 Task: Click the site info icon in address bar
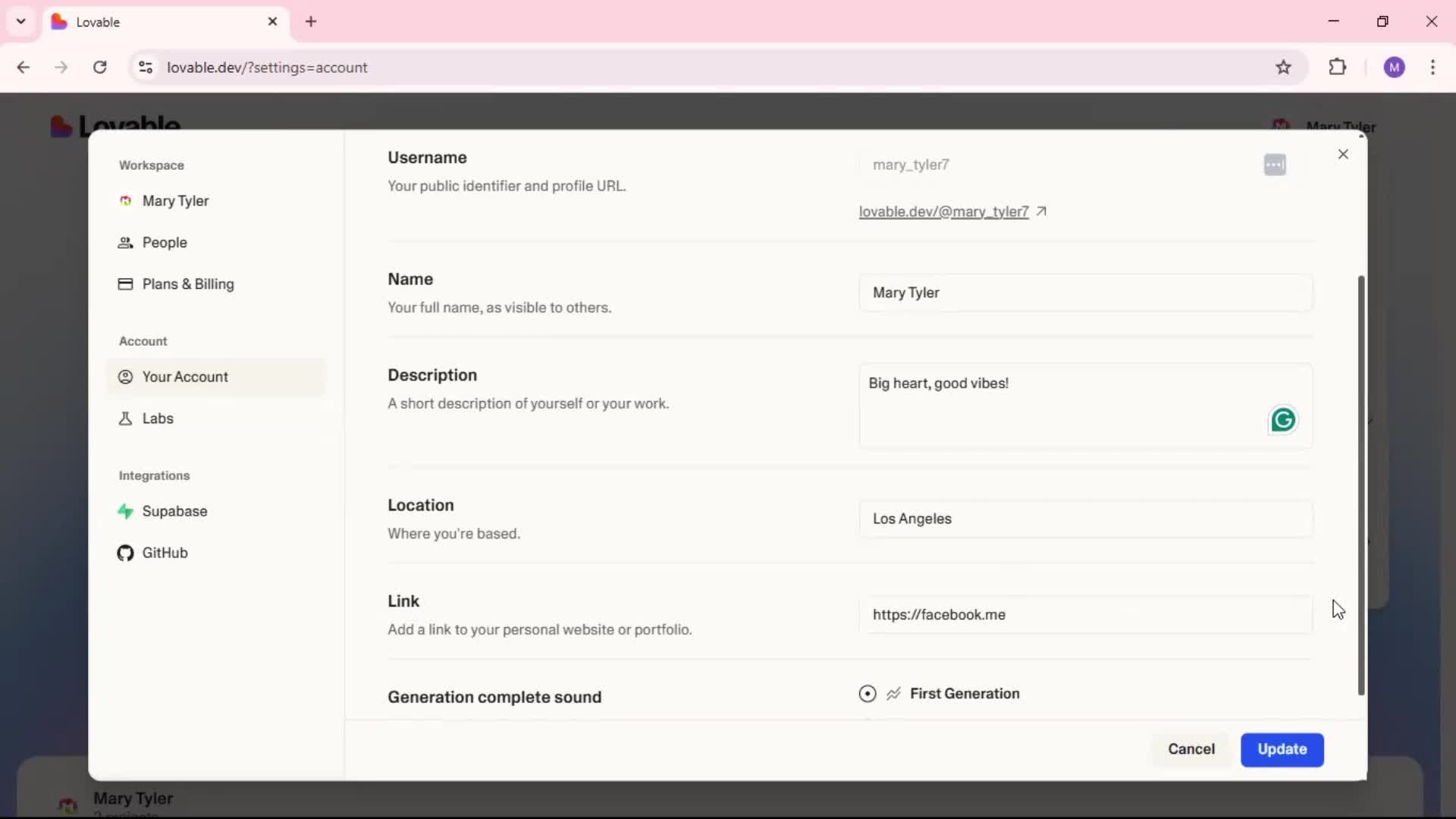146,67
